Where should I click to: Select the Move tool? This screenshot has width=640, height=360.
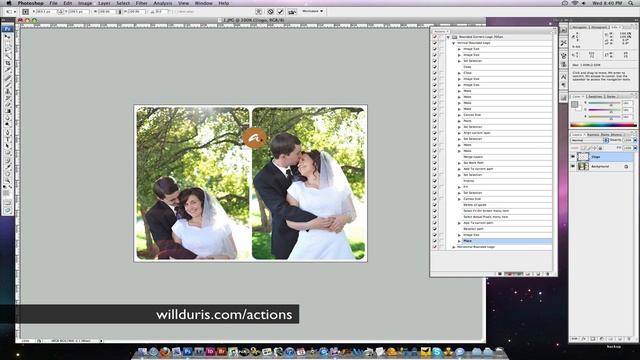[7, 36]
